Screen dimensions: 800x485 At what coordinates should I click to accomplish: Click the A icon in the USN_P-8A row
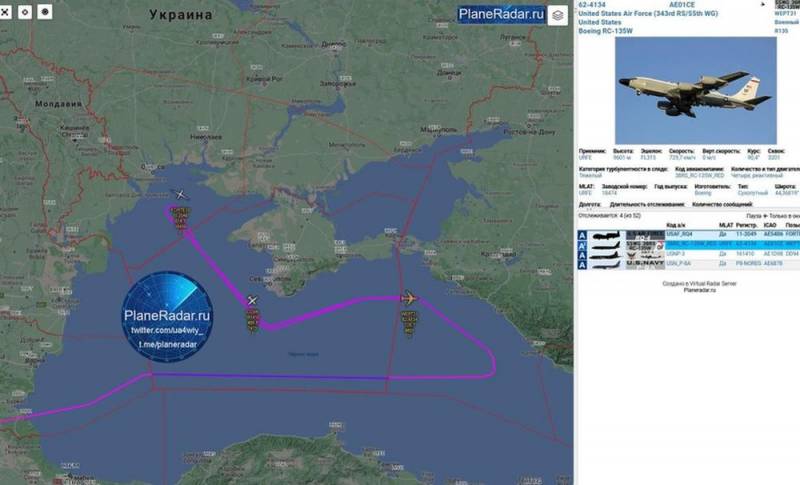pyautogui.click(x=582, y=264)
